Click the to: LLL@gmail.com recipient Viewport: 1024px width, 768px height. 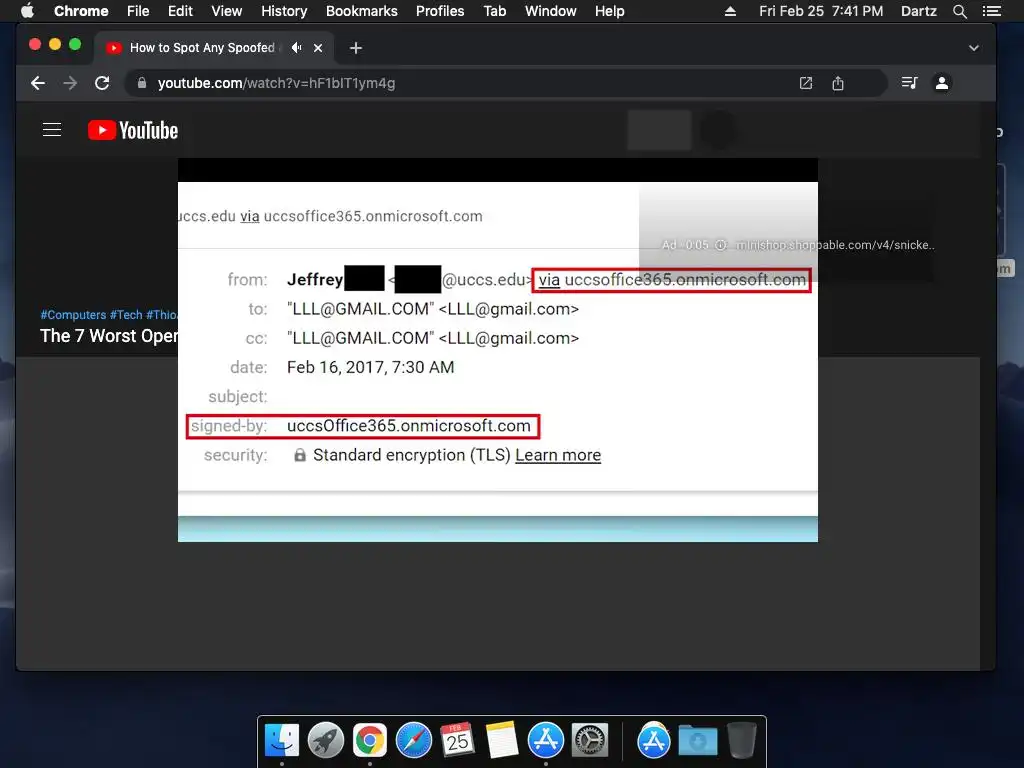[433, 309]
